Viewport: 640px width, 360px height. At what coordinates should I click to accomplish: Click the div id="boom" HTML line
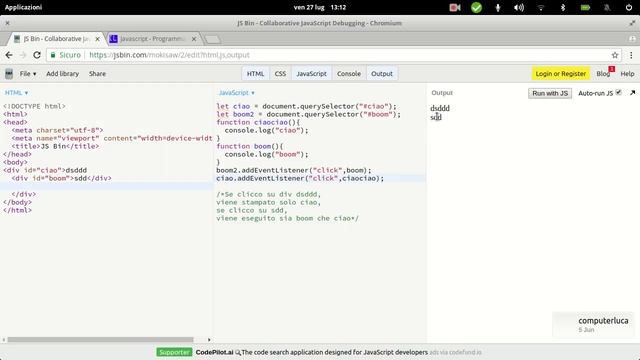click(x=62, y=178)
